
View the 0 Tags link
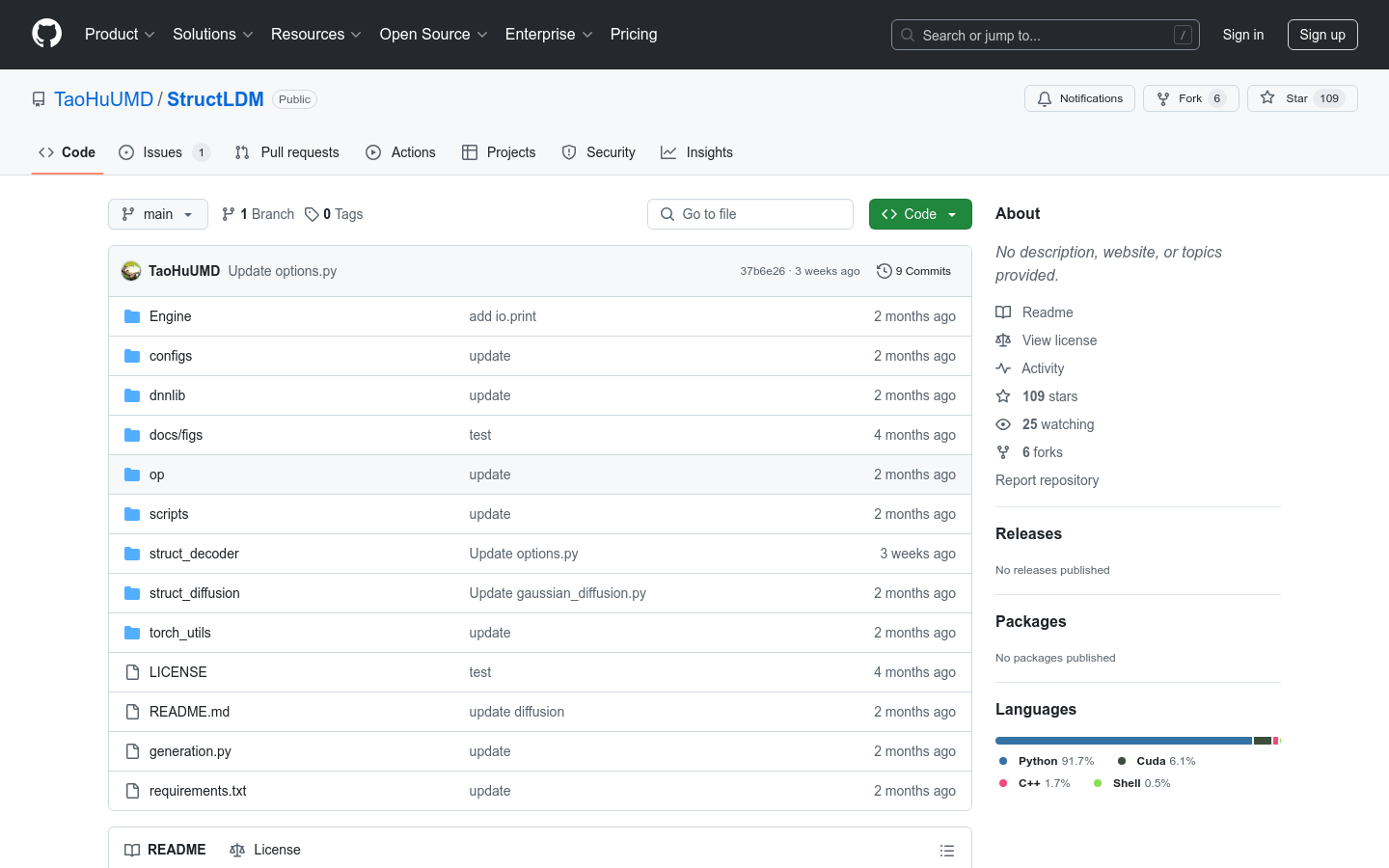pyautogui.click(x=334, y=214)
